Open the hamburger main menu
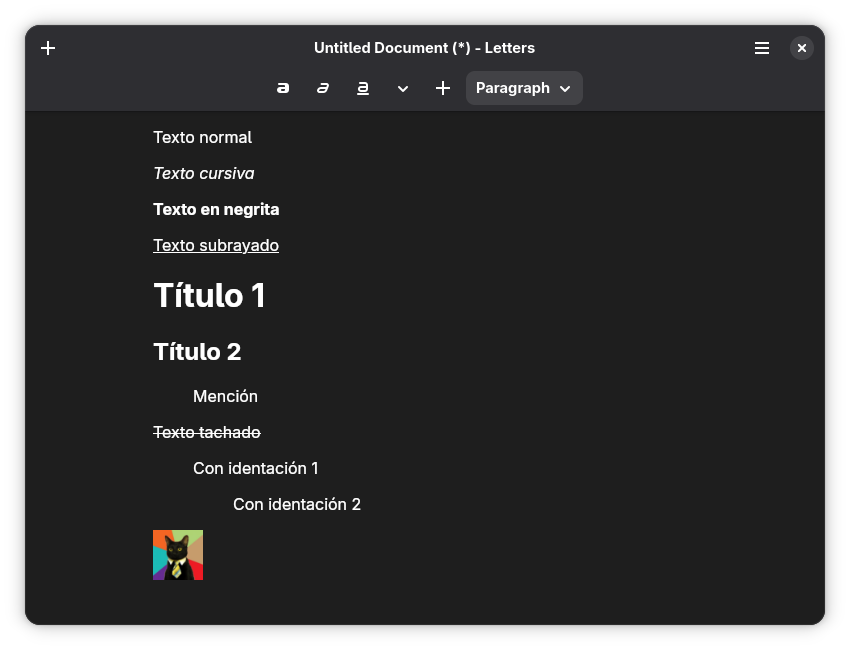The image size is (850, 650). (762, 48)
